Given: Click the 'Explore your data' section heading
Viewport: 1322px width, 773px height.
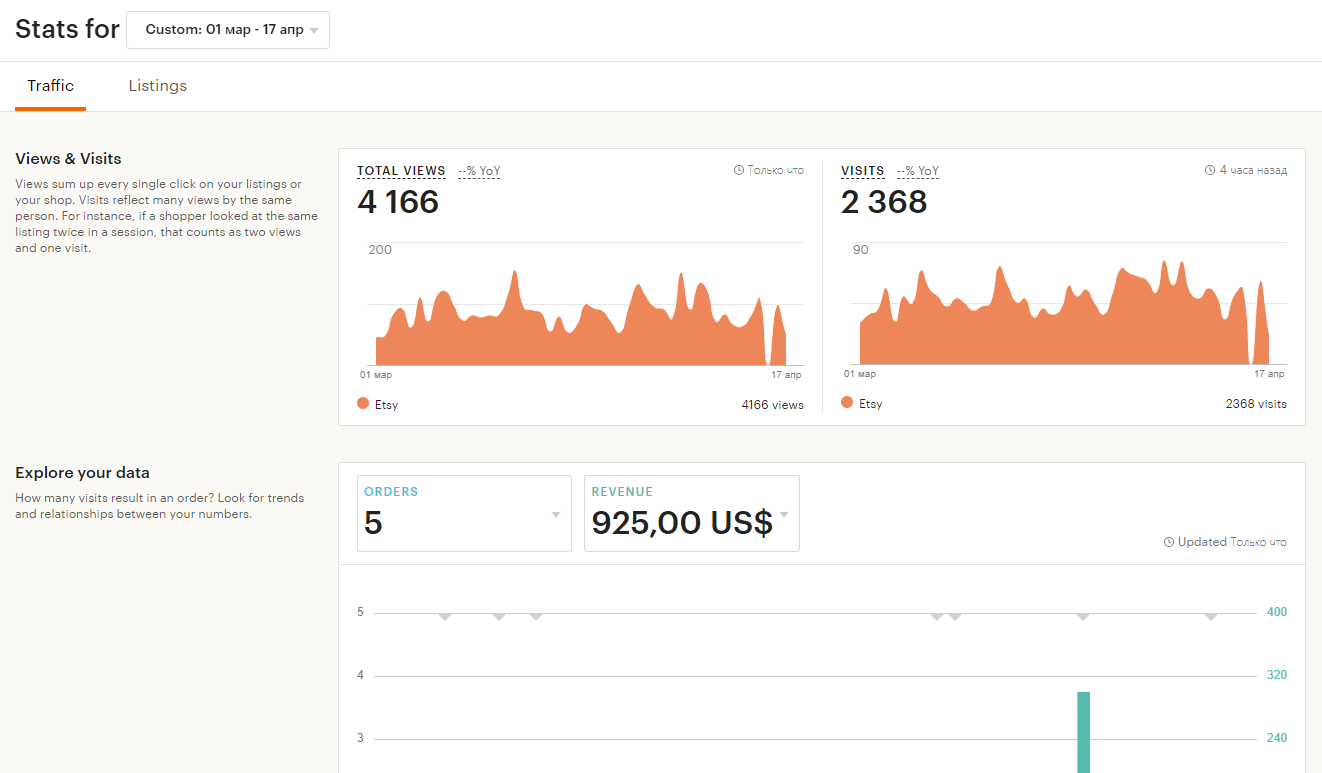Looking at the screenshot, I should pos(82,473).
